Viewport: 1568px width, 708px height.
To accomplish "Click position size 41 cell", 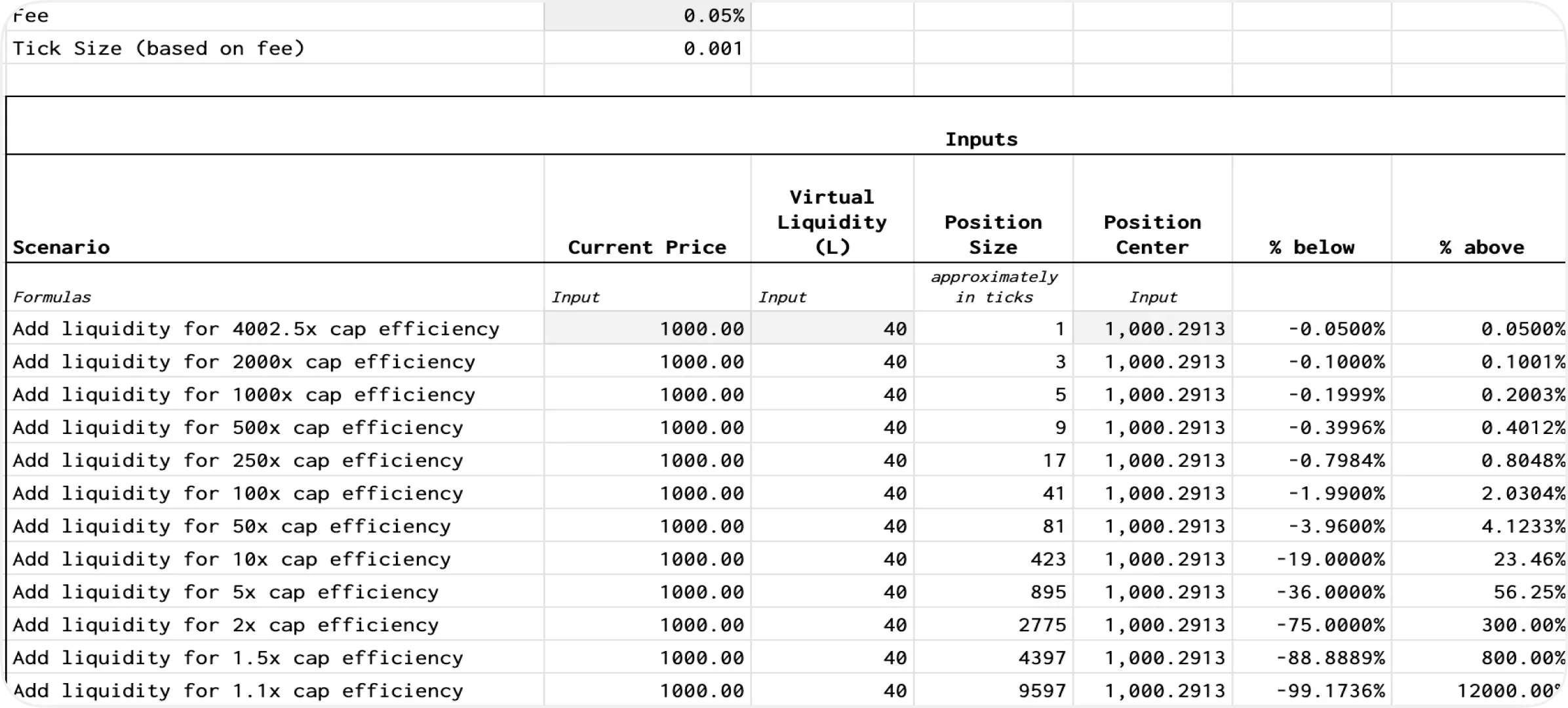I will click(x=994, y=492).
